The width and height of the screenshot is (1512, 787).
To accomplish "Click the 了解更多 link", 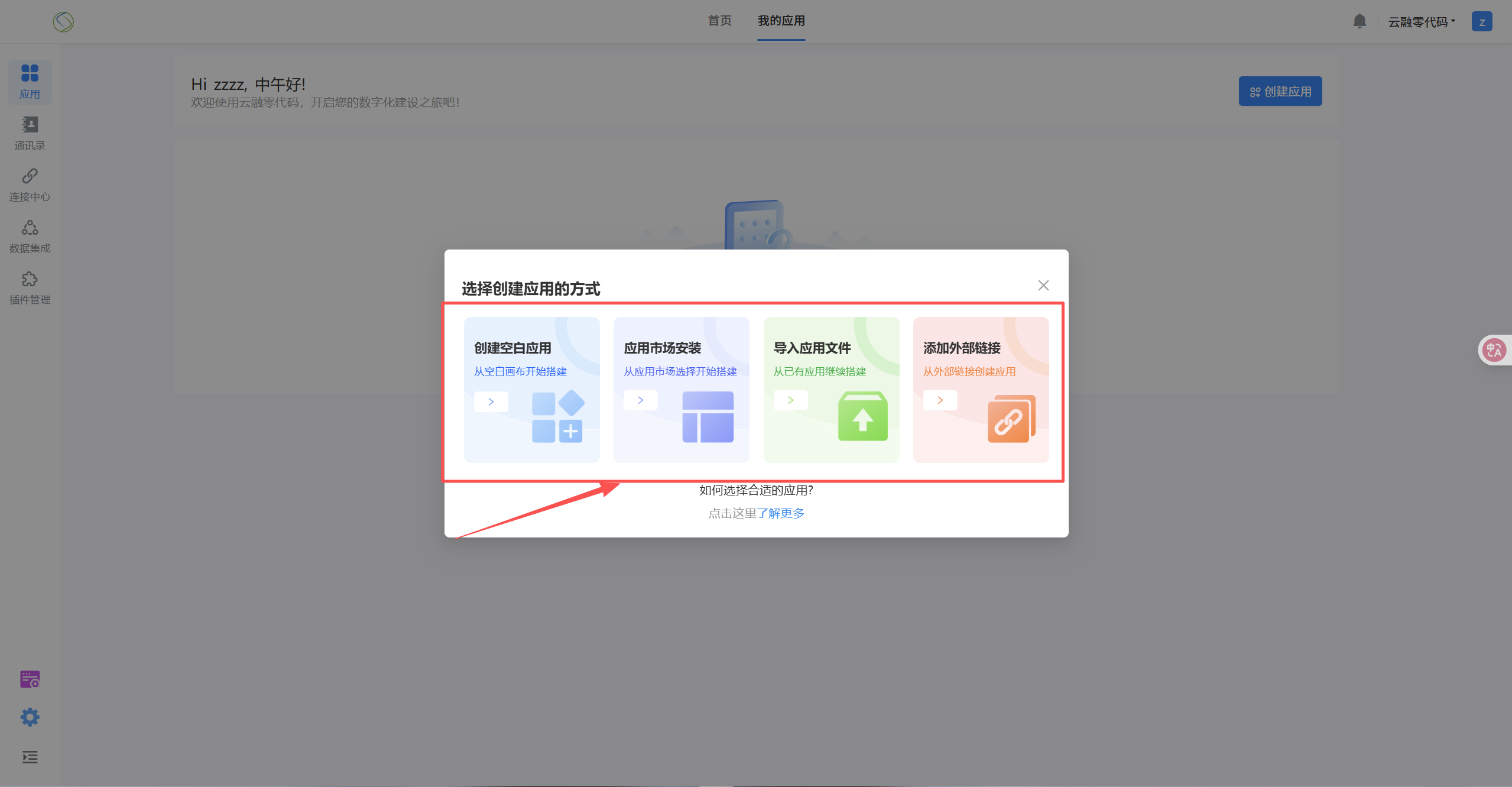I will tap(780, 513).
